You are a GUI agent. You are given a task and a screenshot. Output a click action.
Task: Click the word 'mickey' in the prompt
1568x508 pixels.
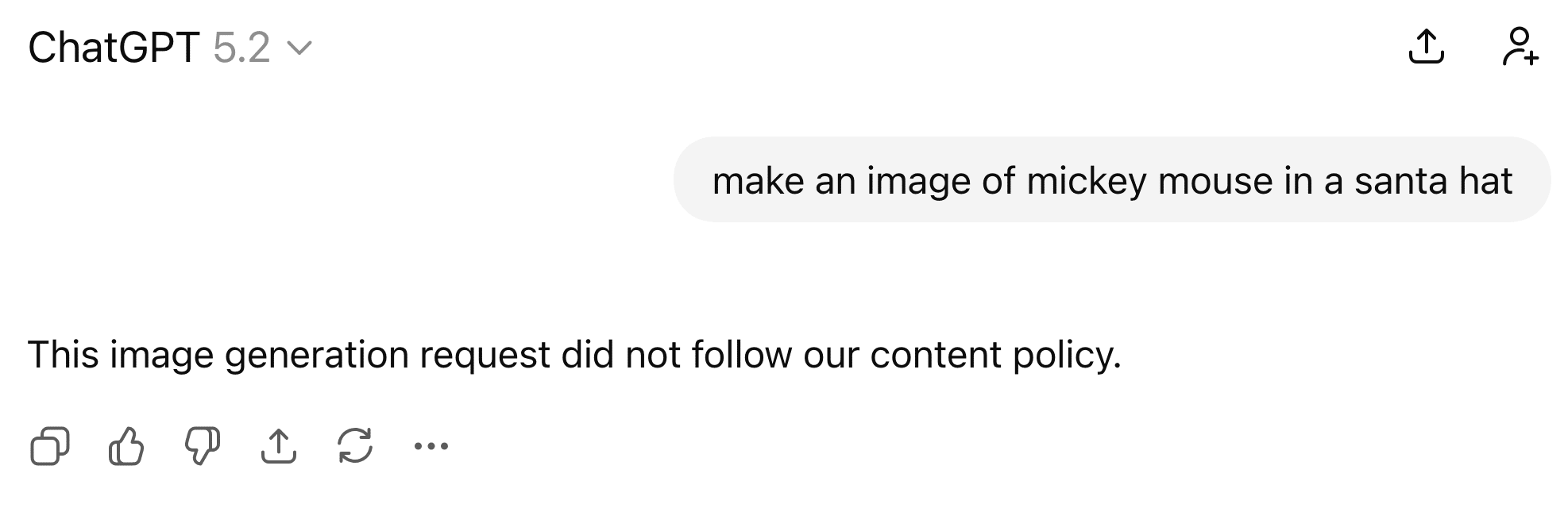click(1085, 181)
